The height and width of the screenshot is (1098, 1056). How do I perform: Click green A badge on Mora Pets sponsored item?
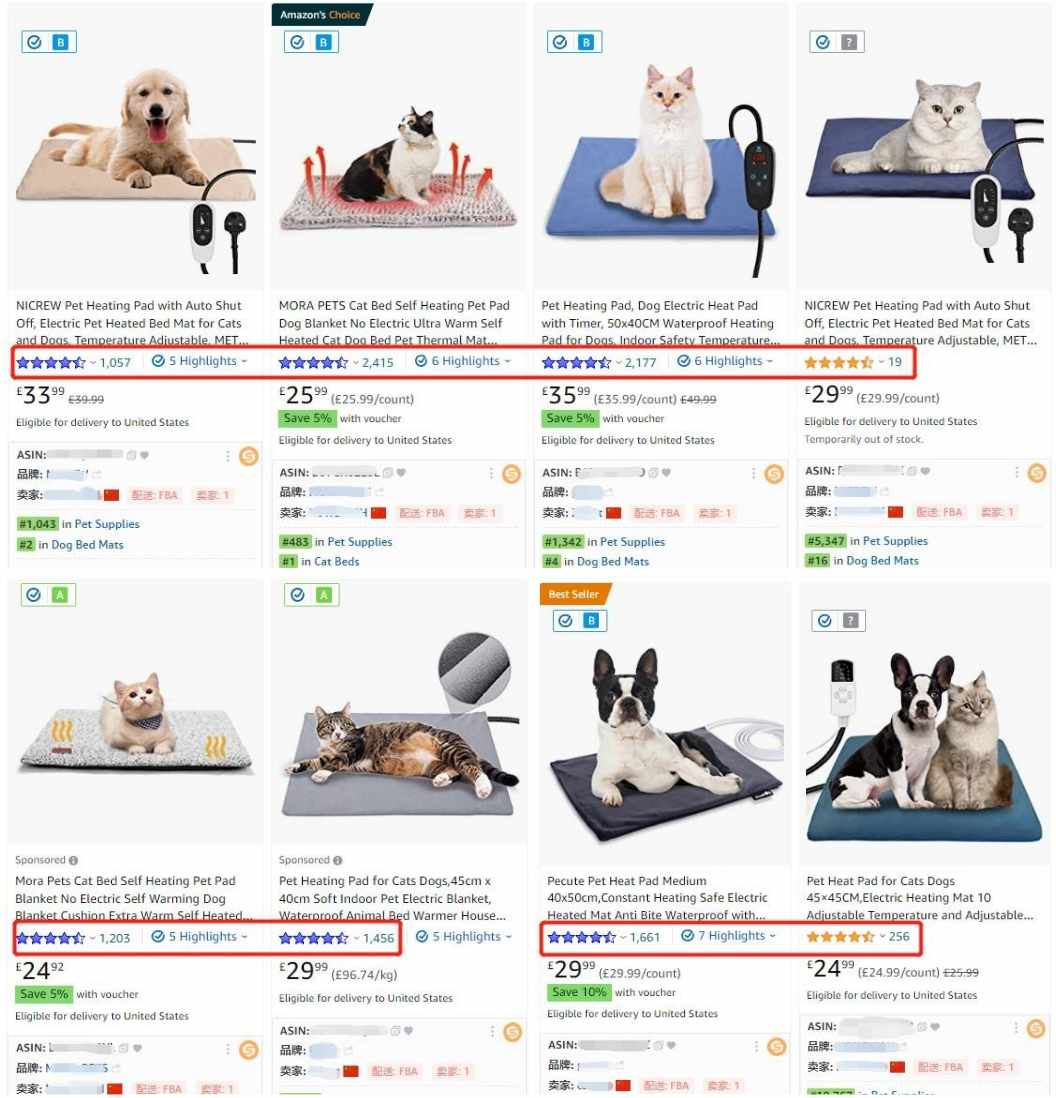point(60,595)
